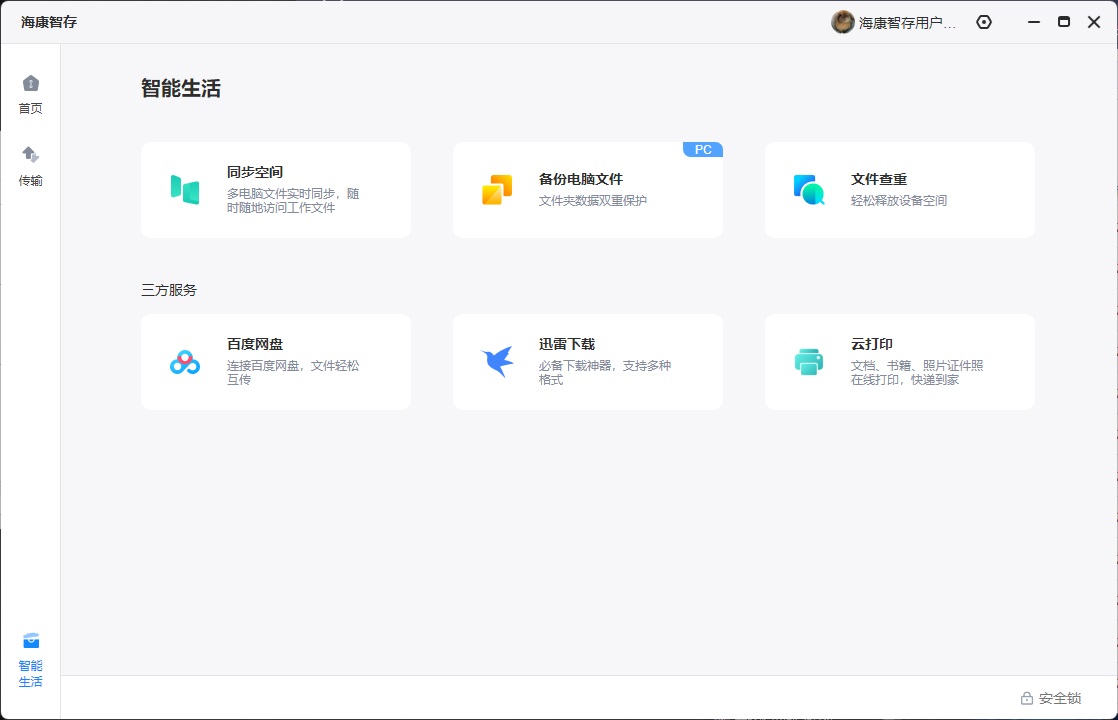The width and height of the screenshot is (1118, 720).
Task: Open the 云打印 printing service card
Action: 899,361
